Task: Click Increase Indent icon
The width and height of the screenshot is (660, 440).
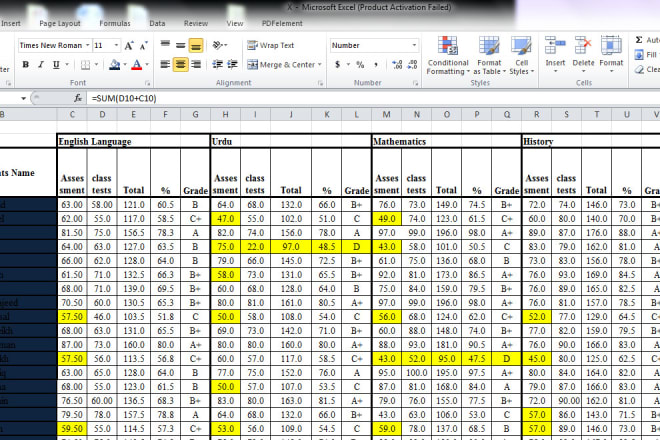Action: point(232,64)
